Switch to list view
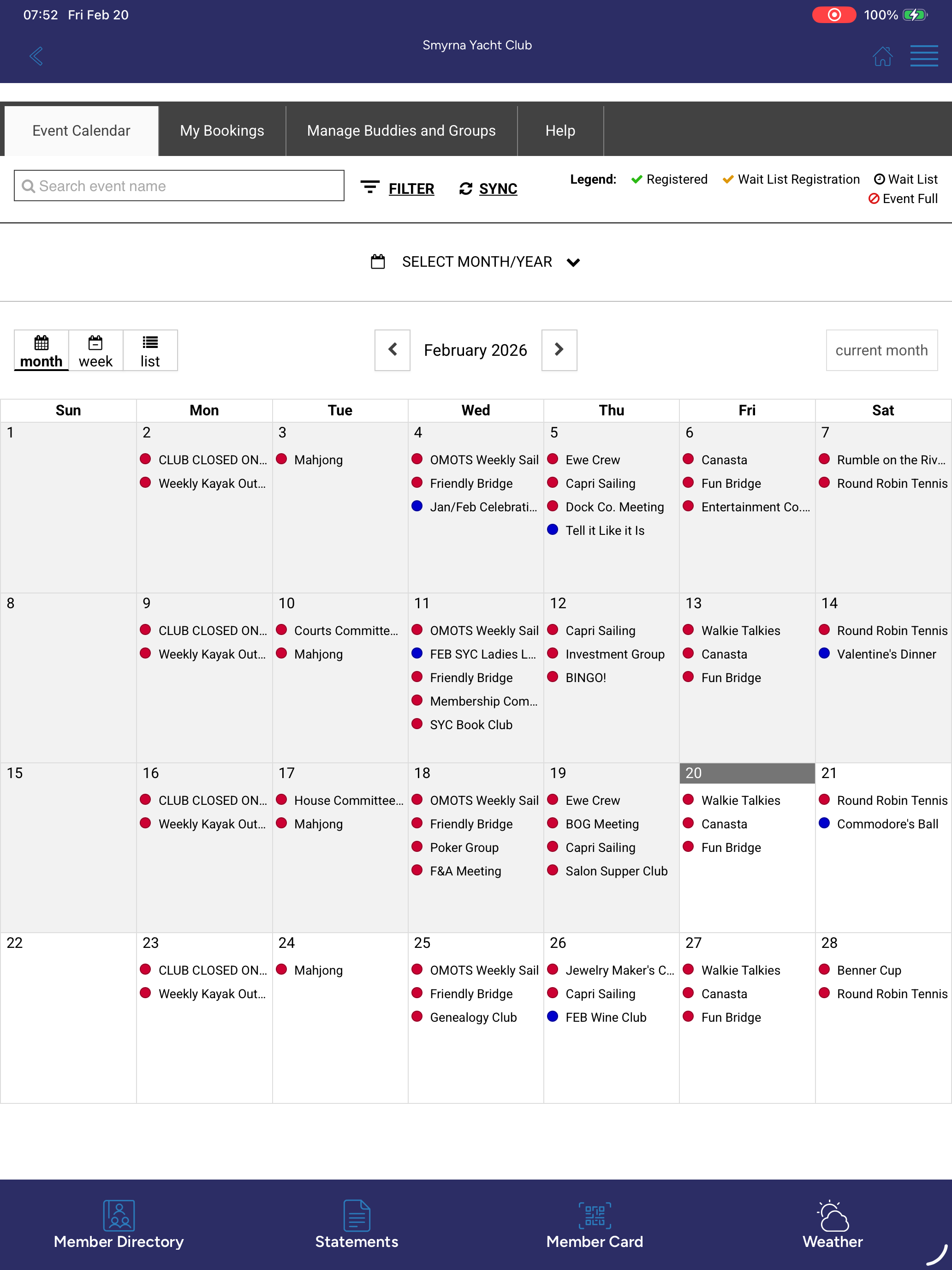 (150, 351)
